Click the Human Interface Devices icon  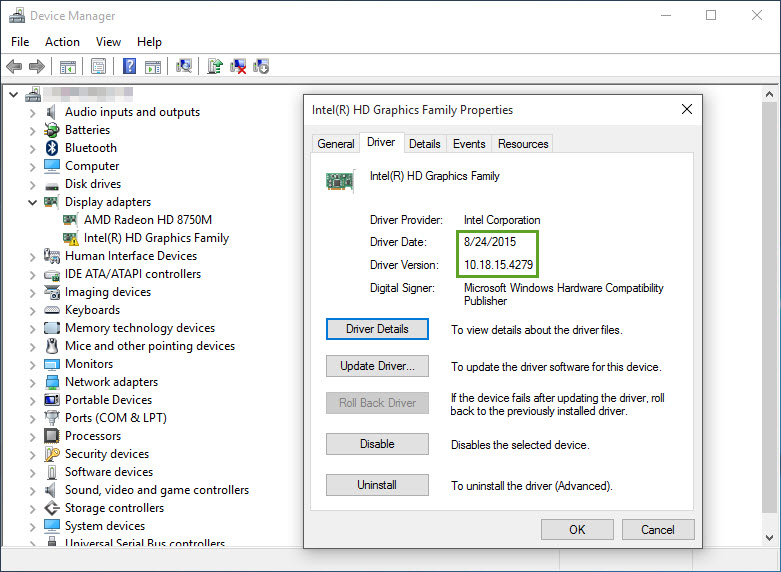click(52, 256)
